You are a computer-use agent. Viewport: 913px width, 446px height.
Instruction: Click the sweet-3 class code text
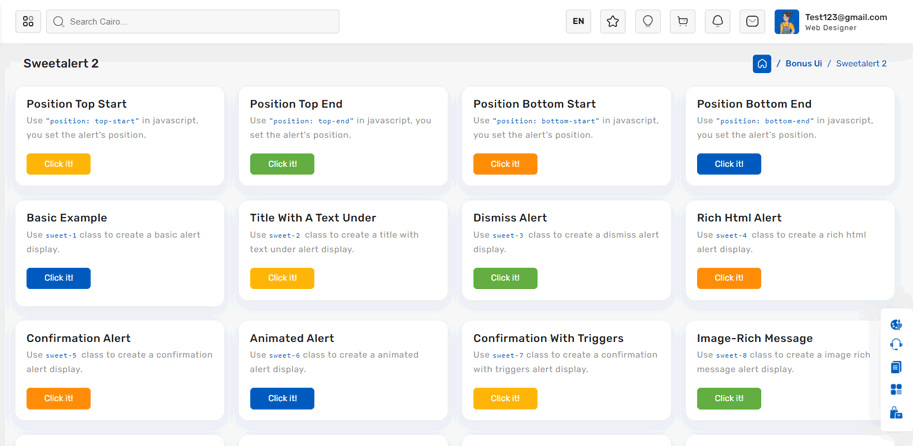coord(508,235)
